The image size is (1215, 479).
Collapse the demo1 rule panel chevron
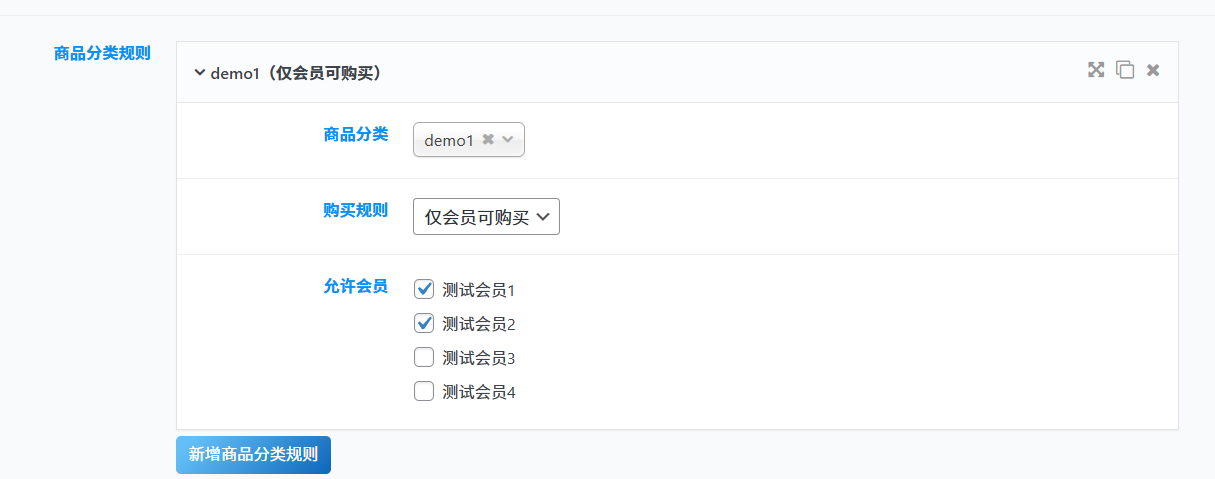point(199,73)
